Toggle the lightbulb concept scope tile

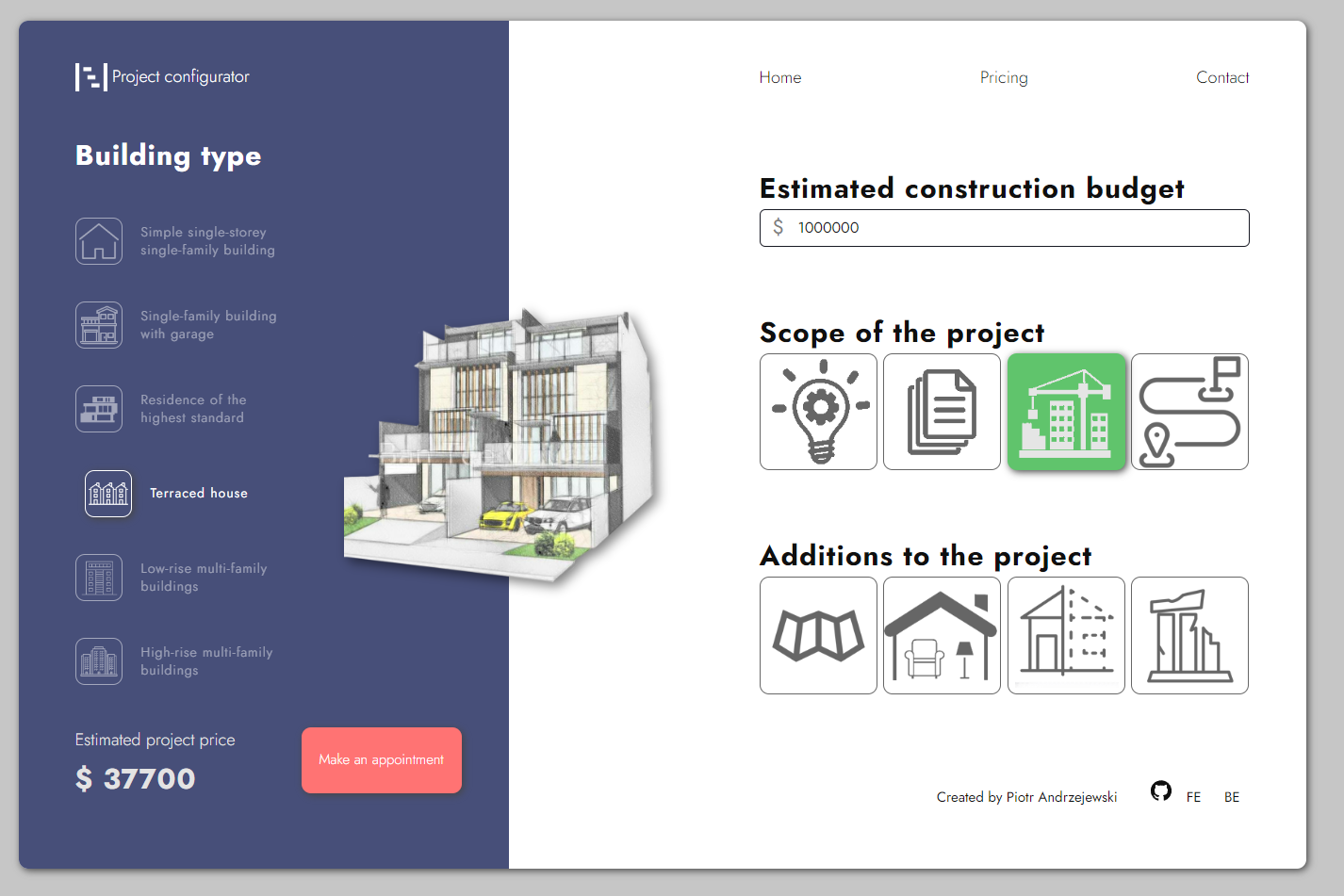coord(818,412)
